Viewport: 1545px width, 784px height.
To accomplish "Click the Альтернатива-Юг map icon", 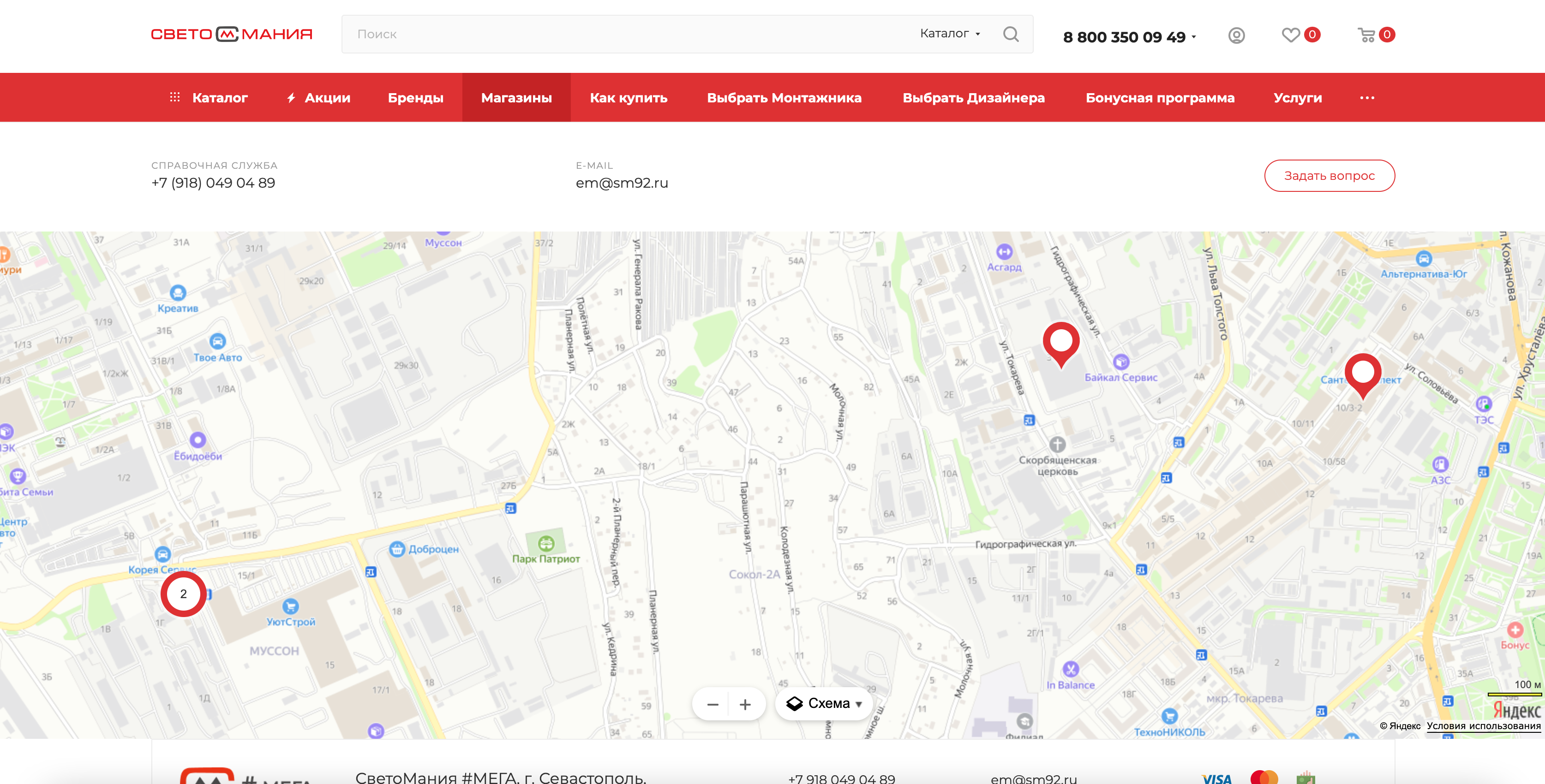I will tap(1424, 259).
